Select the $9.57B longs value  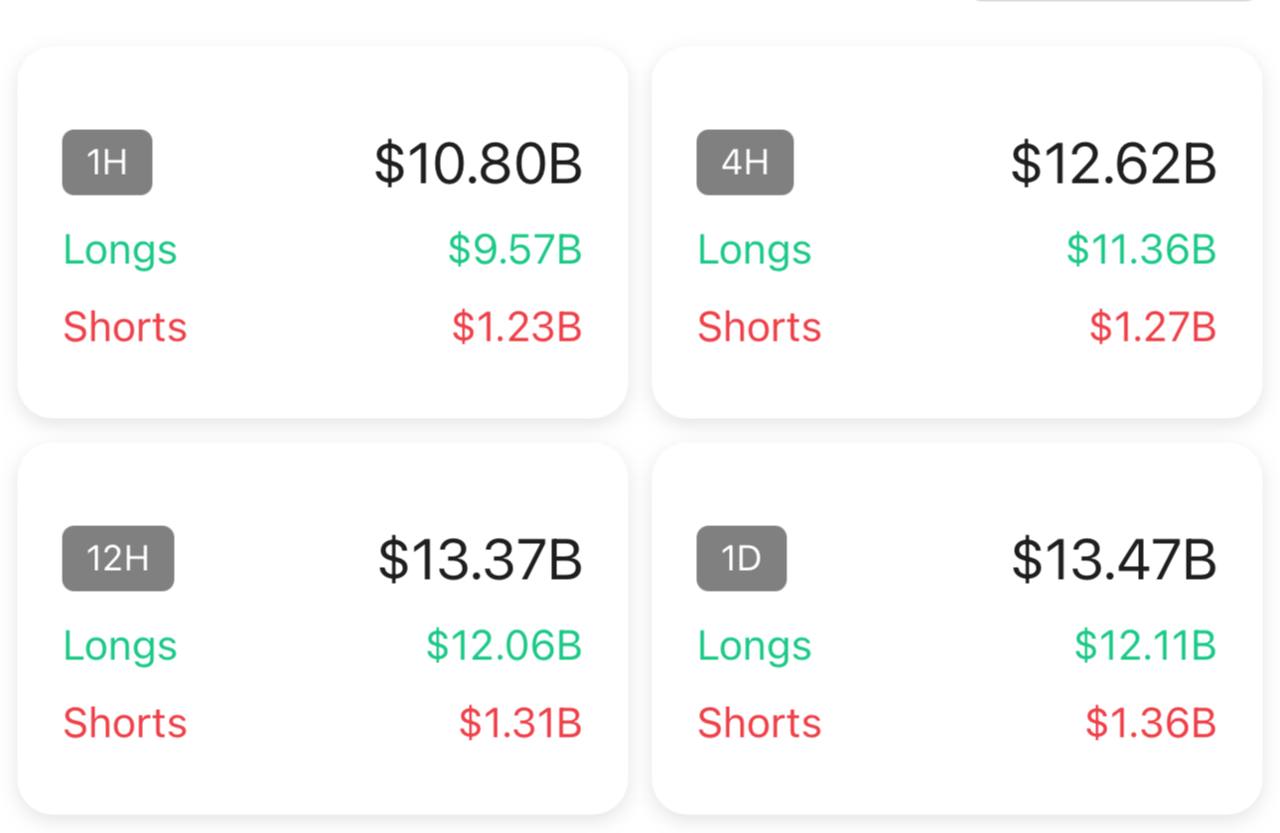pos(514,250)
